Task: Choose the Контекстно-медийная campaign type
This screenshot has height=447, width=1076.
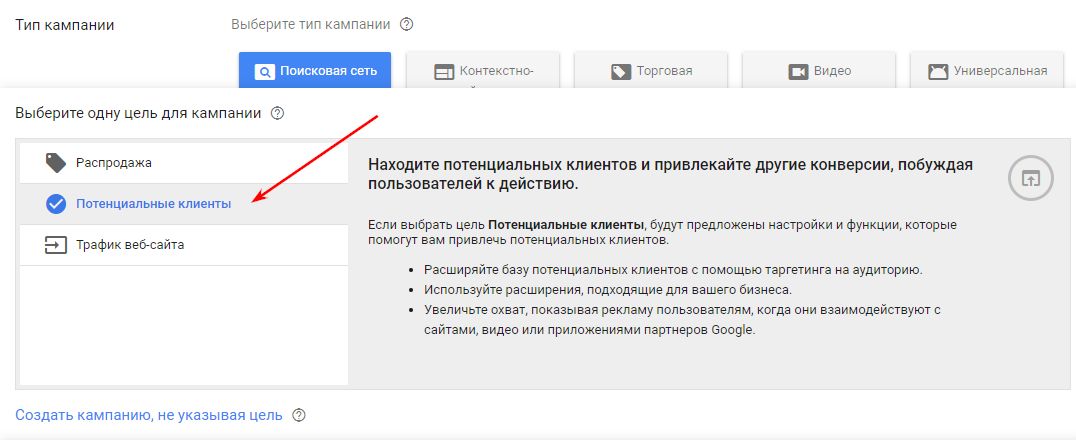Action: (483, 70)
